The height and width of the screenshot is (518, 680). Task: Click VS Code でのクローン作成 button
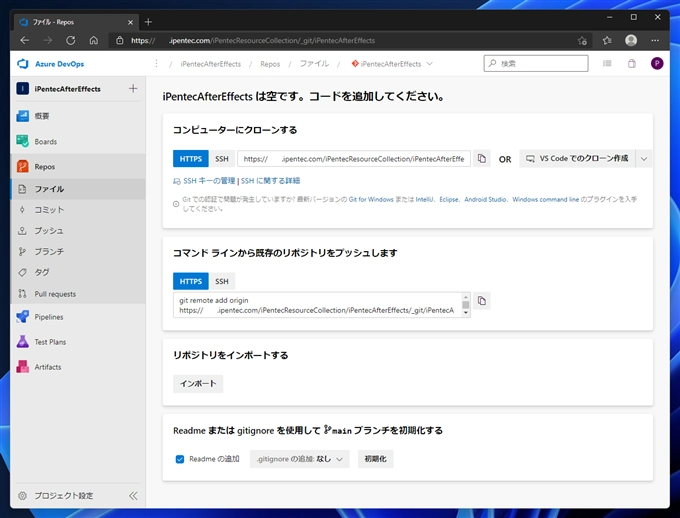(x=577, y=159)
